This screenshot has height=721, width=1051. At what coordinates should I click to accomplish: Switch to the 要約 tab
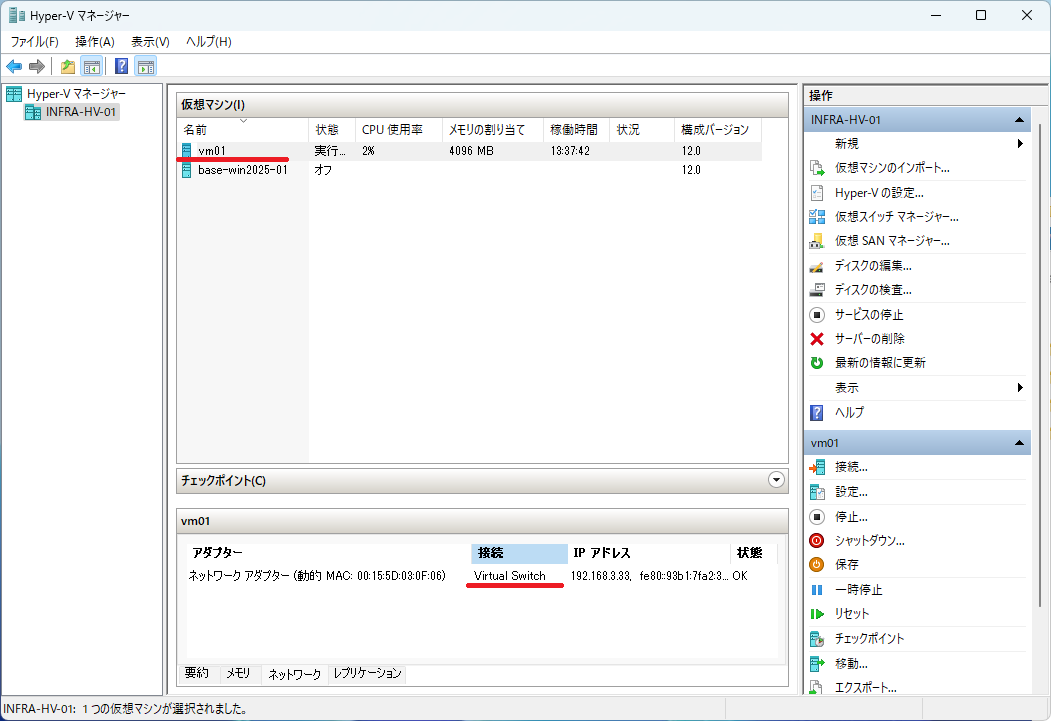(x=197, y=673)
